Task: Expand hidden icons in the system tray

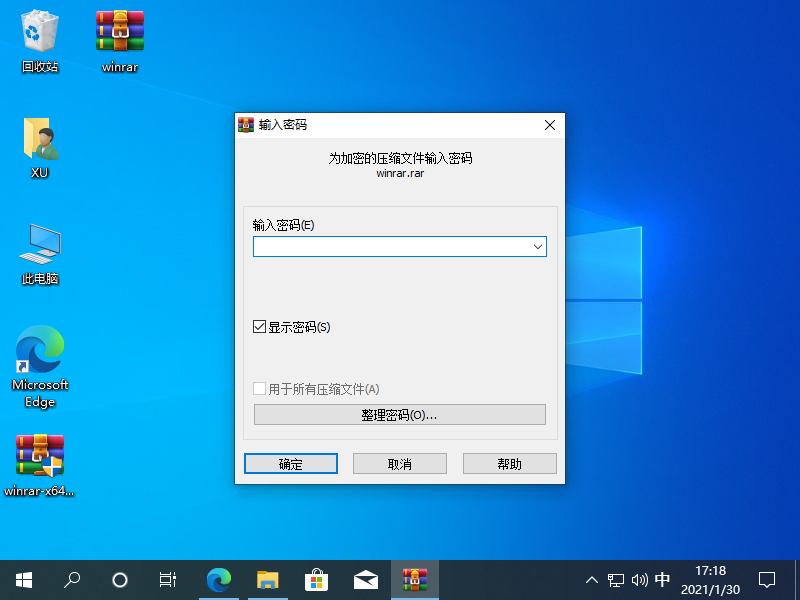Action: [x=592, y=579]
